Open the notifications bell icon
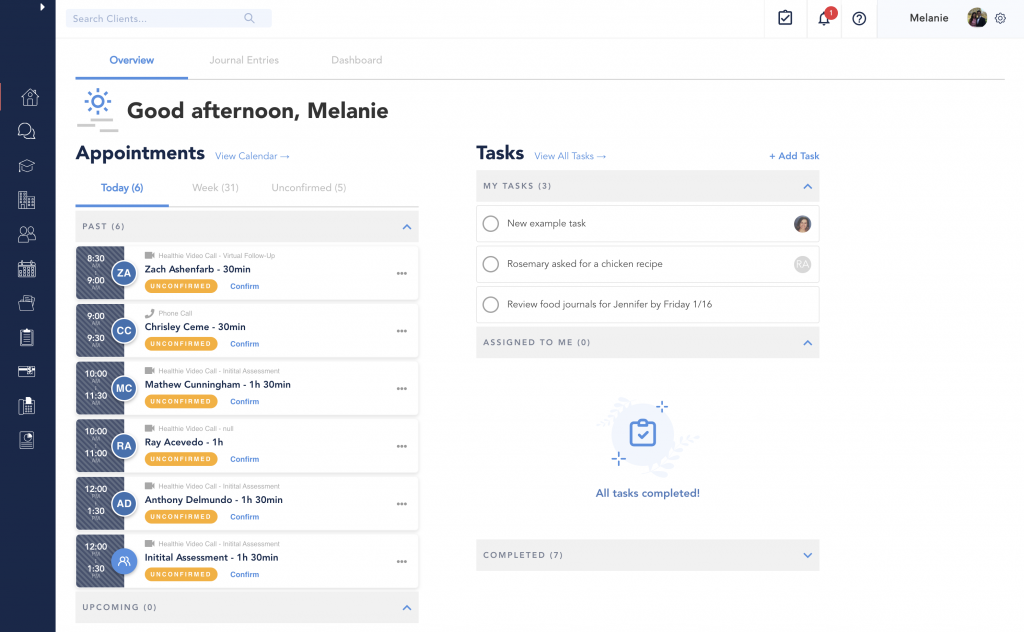1024x632 pixels. (824, 18)
